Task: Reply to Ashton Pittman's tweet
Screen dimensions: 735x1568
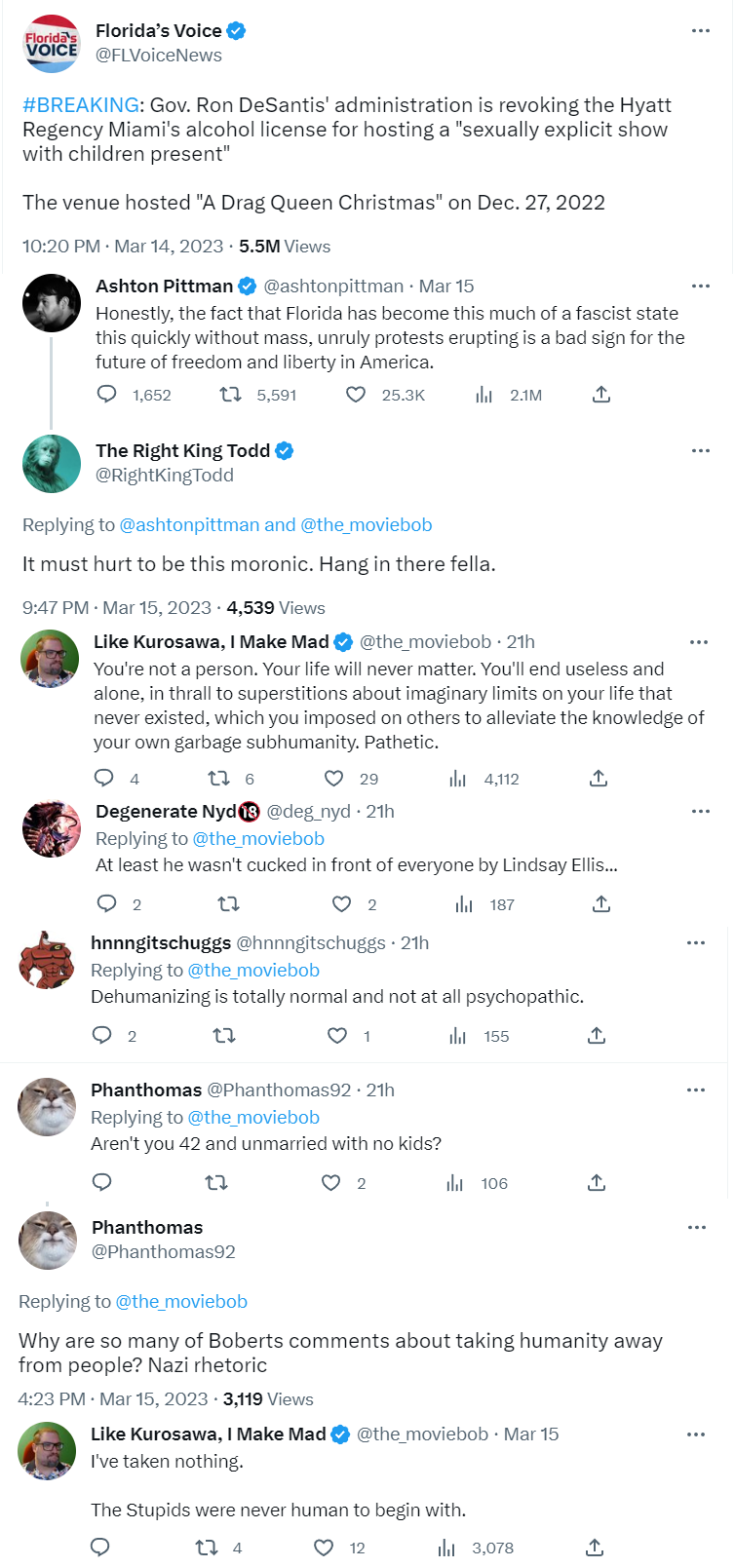Action: point(107,395)
